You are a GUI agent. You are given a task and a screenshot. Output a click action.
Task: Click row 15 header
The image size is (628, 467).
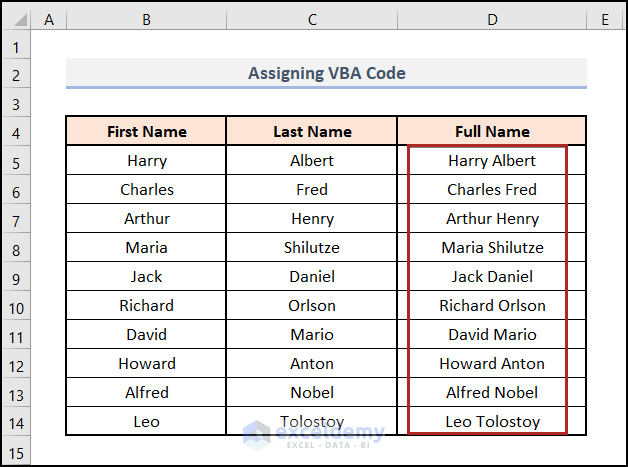[x=17, y=451]
